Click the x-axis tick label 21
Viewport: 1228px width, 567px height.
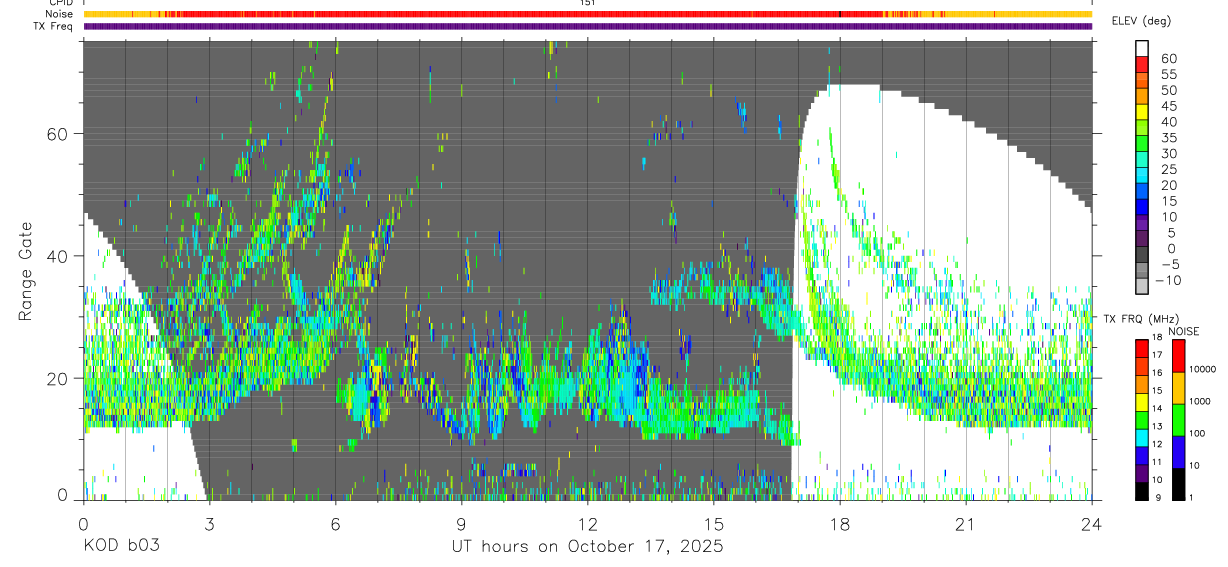click(966, 525)
